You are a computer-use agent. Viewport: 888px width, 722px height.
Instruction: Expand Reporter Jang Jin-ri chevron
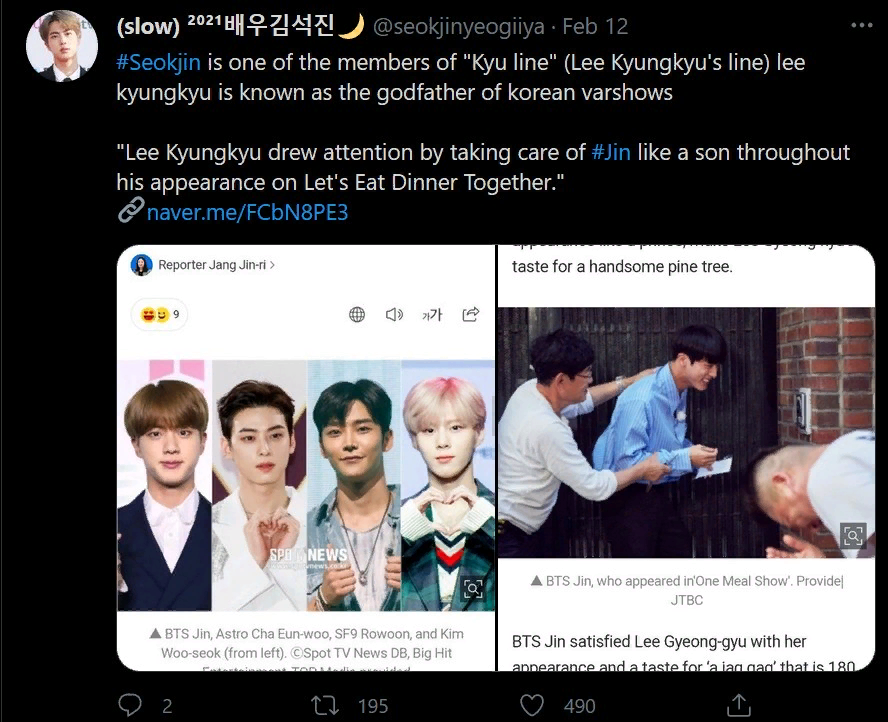click(x=272, y=264)
